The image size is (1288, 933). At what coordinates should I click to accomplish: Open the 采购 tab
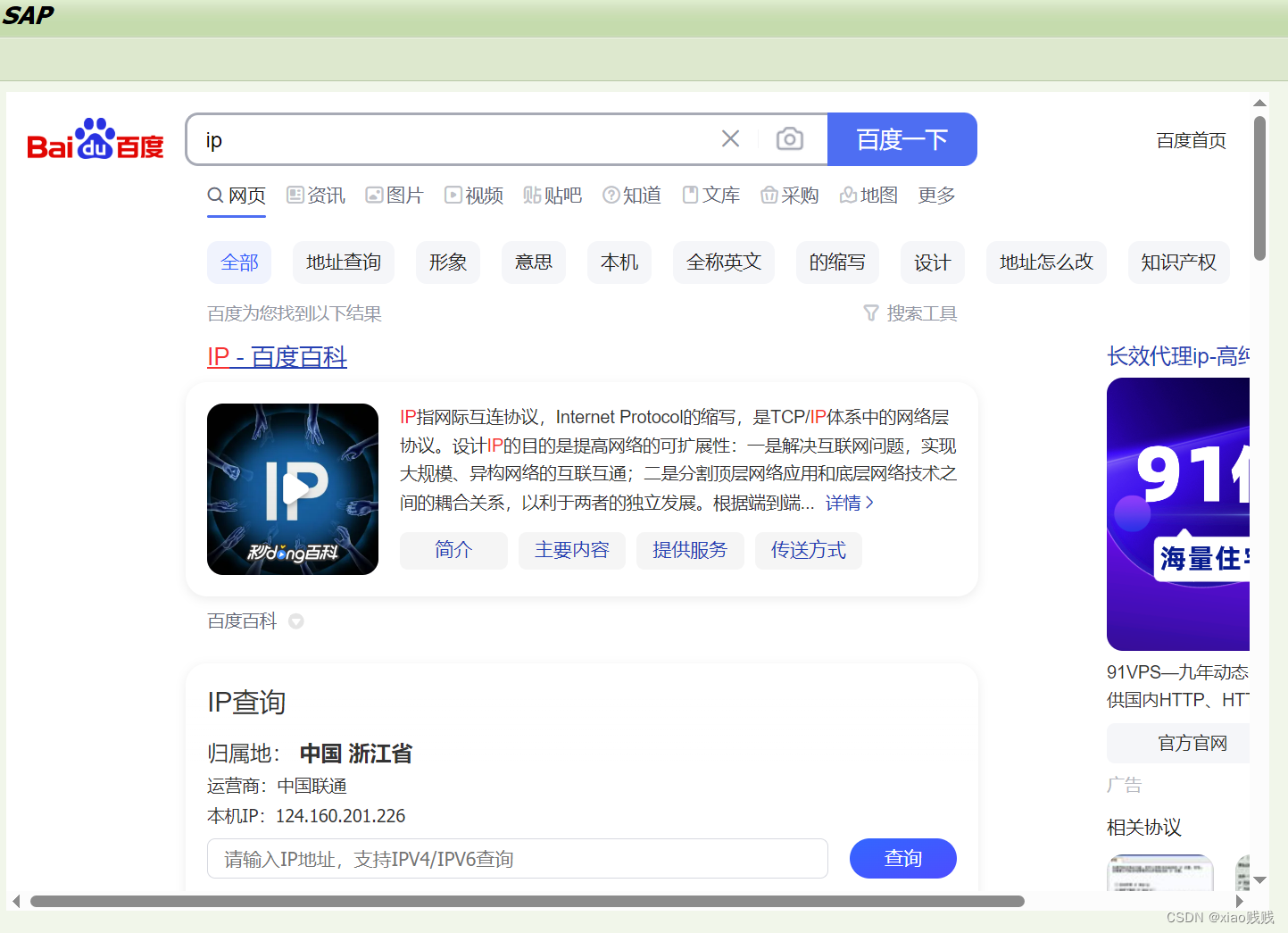790,196
